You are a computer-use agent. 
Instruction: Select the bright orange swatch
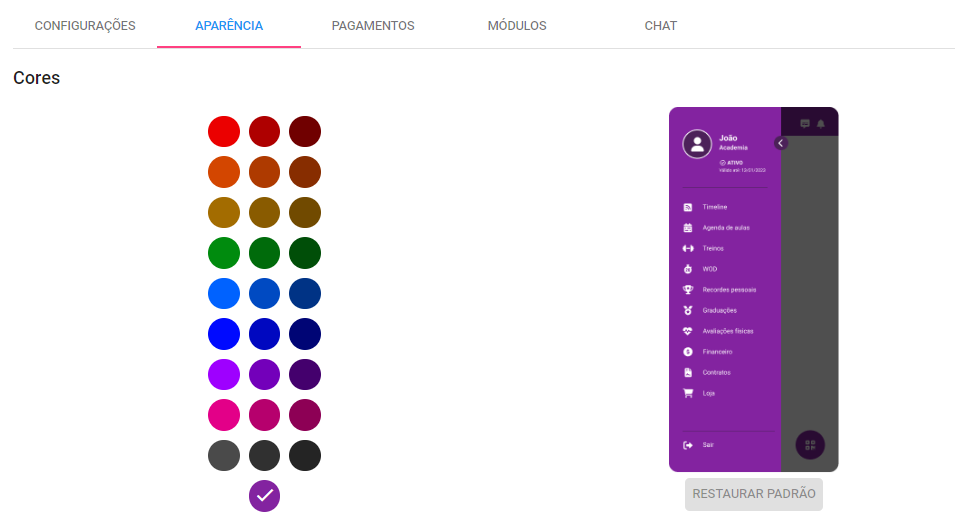pyautogui.click(x=224, y=172)
